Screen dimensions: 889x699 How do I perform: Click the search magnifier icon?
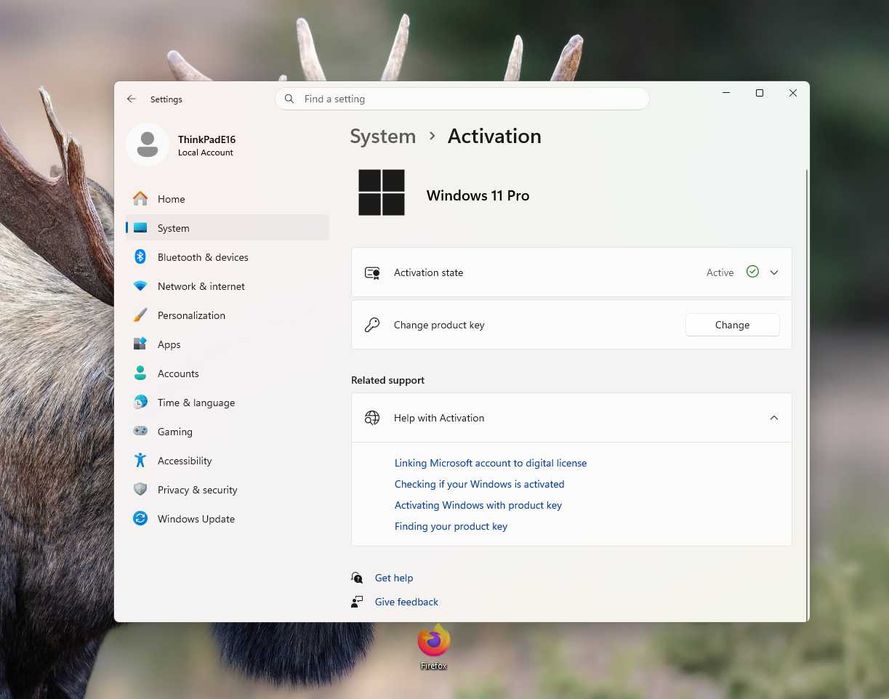tap(289, 99)
